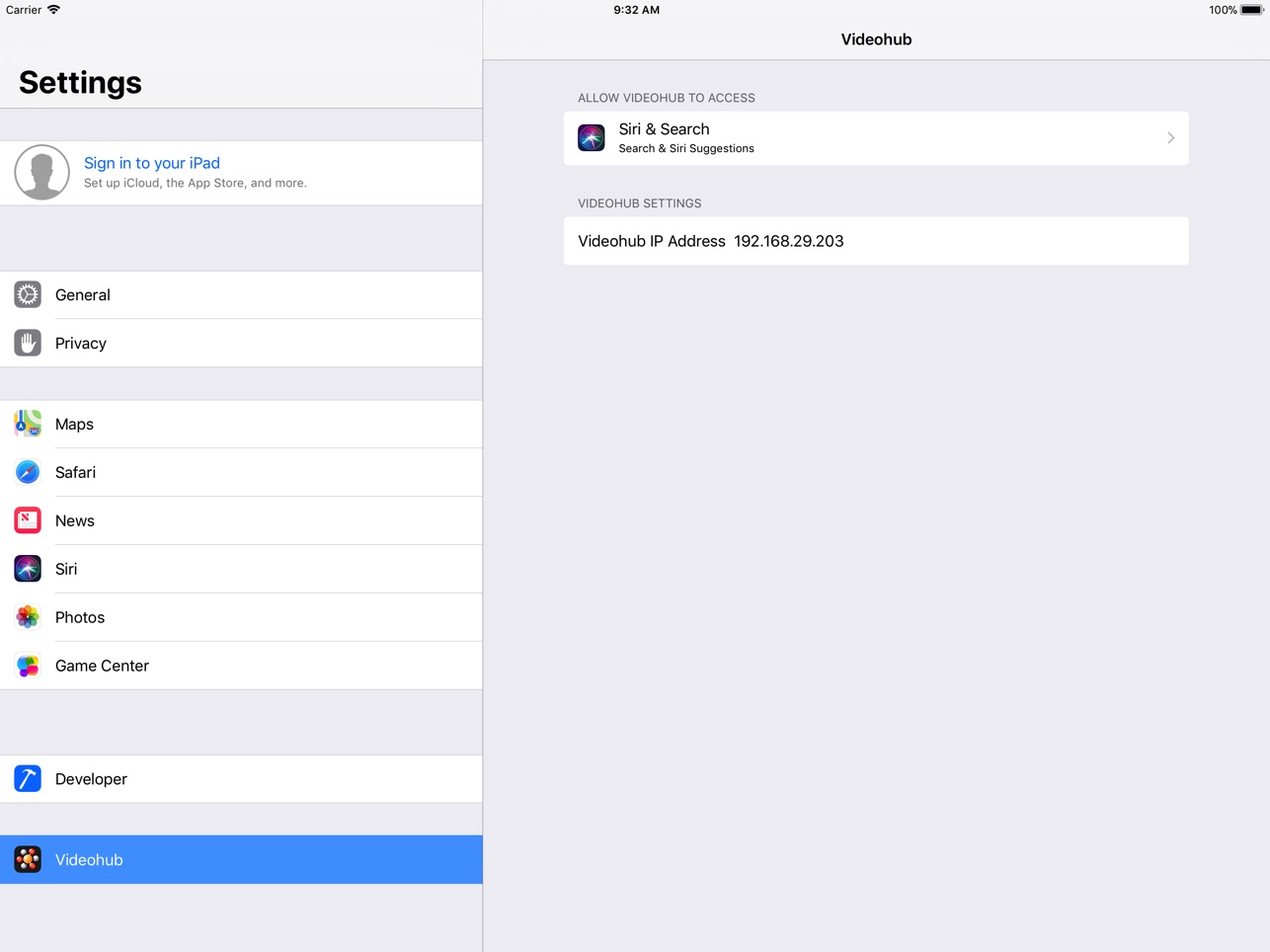Expand Siri & Search chevron arrow
This screenshot has width=1270, height=952.
click(x=1170, y=138)
